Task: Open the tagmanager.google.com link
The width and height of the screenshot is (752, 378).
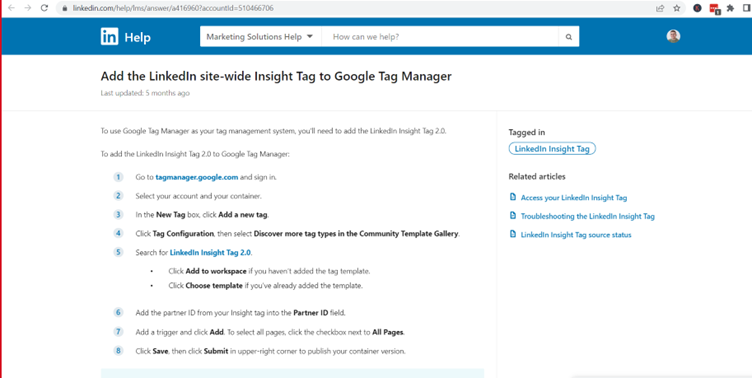Action: pos(197,177)
